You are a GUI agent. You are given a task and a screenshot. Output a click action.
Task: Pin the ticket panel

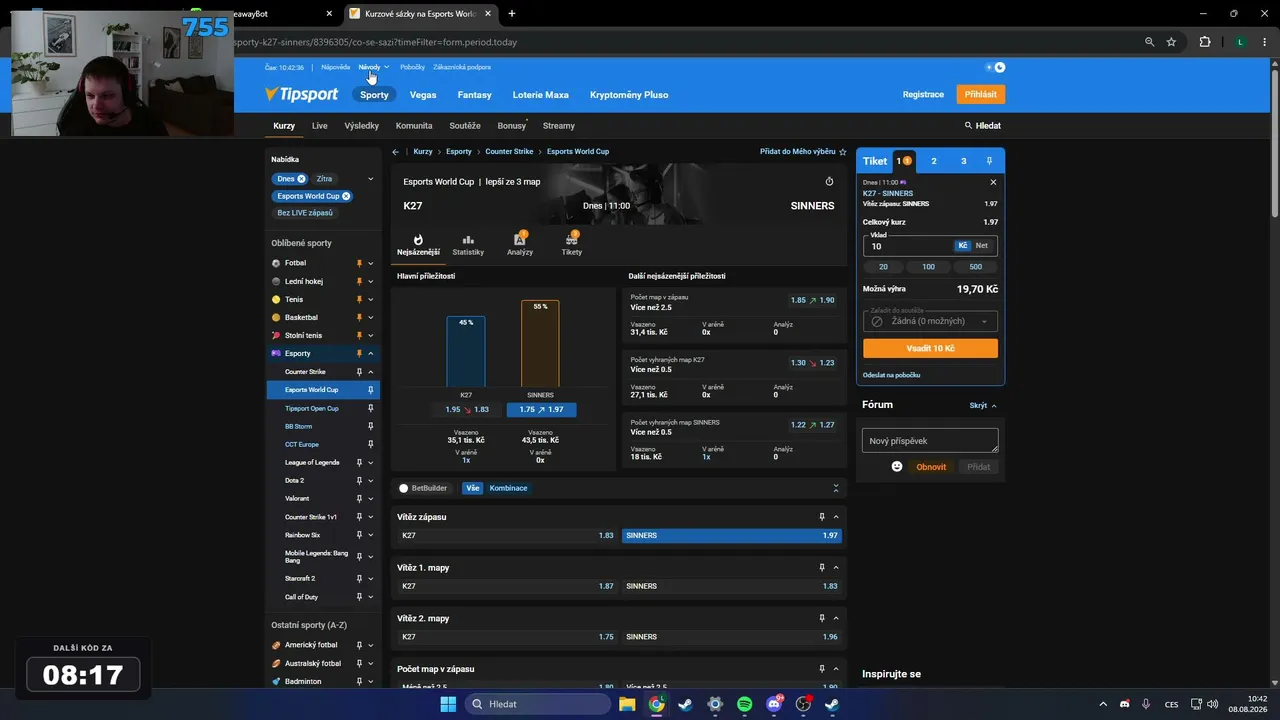pos(989,161)
